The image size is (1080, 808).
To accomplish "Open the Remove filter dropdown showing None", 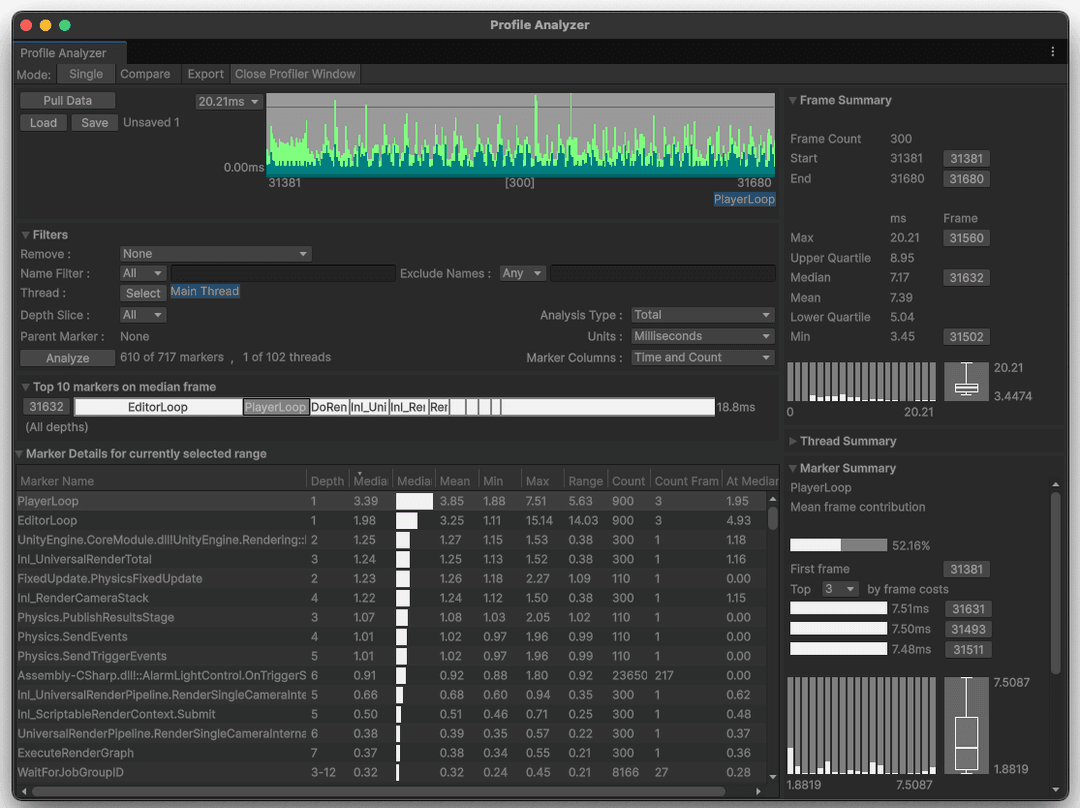I will click(x=214, y=253).
